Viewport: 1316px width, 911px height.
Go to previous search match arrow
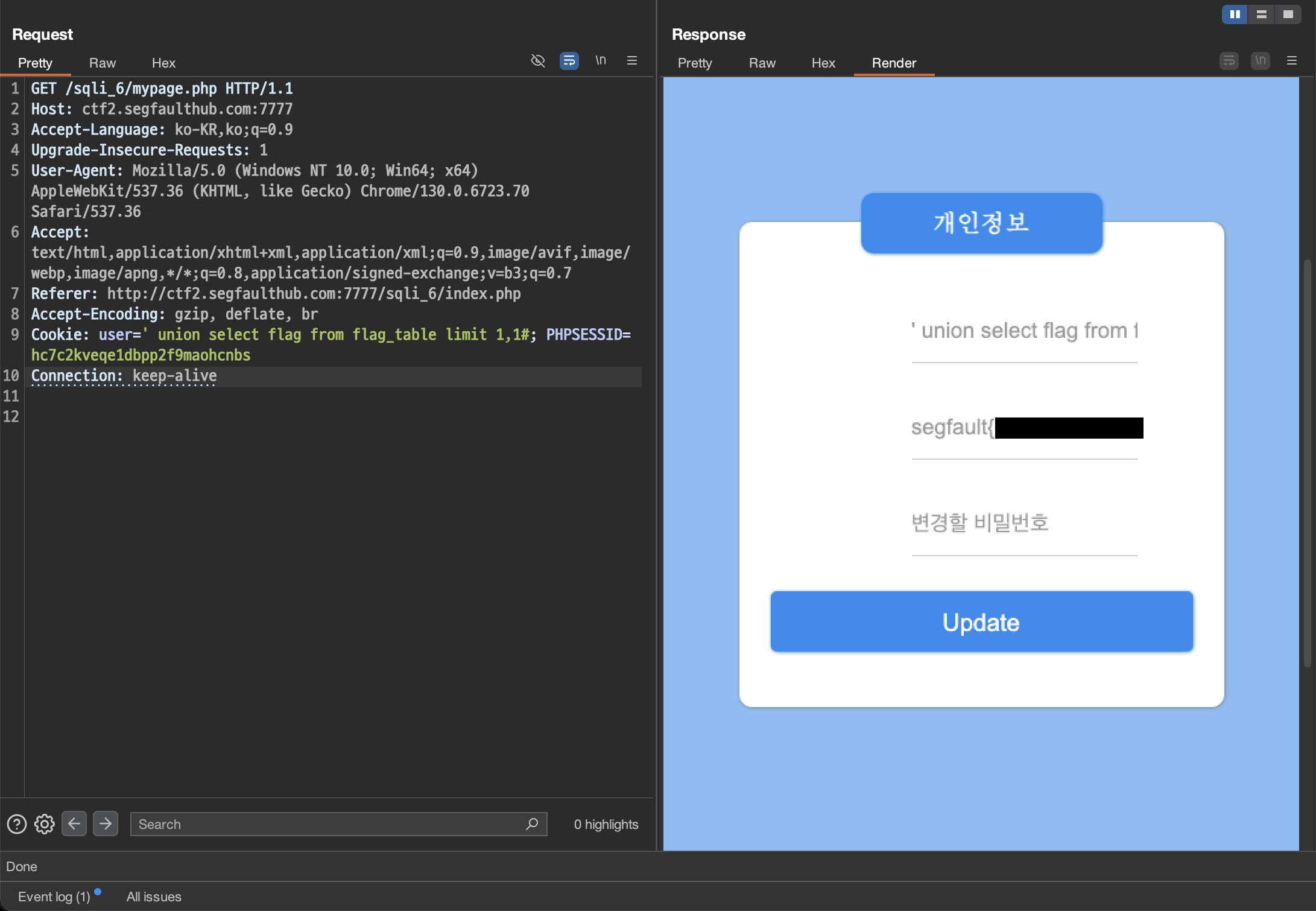[74, 824]
